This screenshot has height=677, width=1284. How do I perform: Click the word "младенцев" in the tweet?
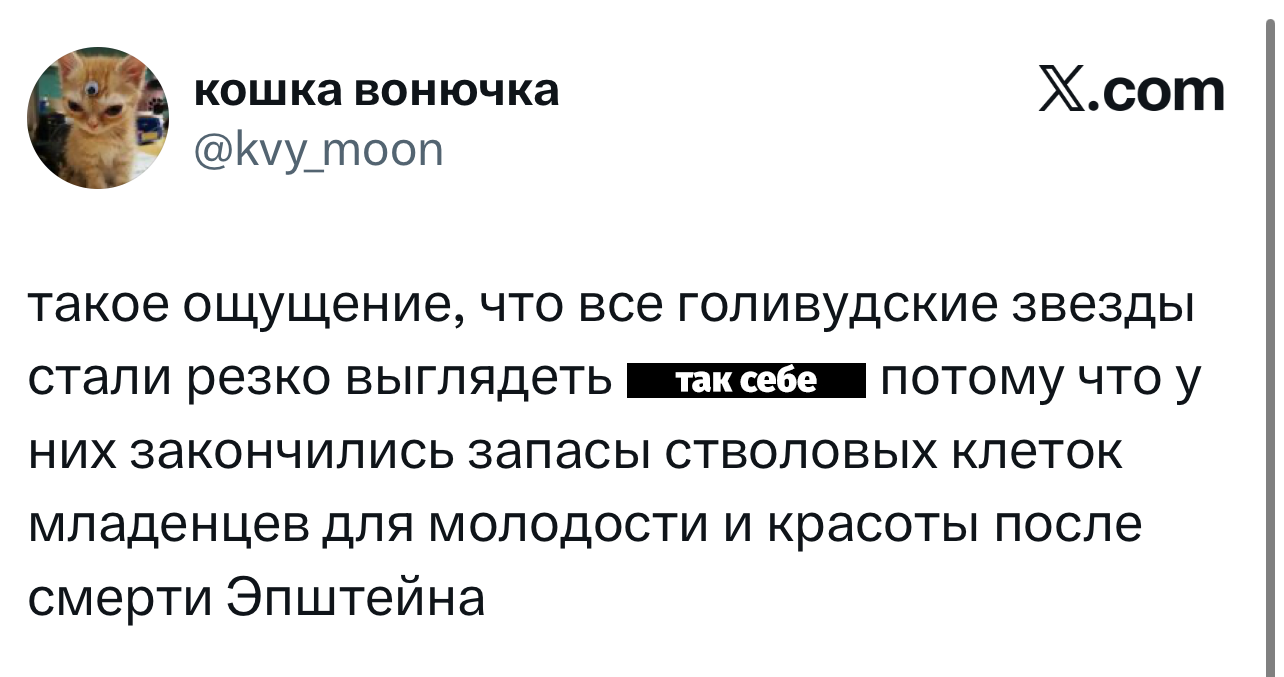click(165, 526)
